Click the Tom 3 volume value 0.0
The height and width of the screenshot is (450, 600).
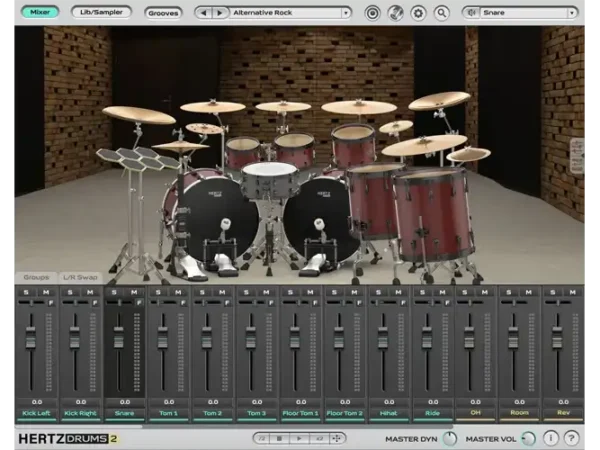point(257,402)
